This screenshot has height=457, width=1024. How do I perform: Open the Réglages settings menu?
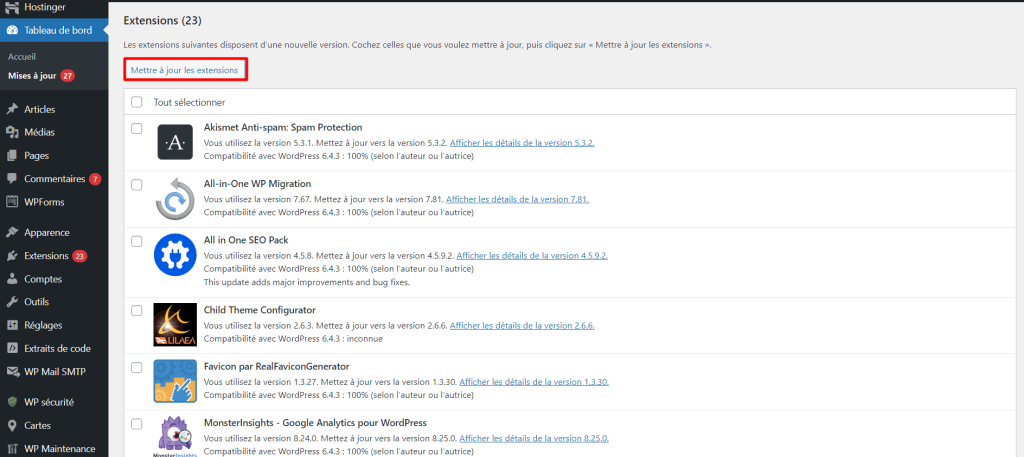point(43,325)
